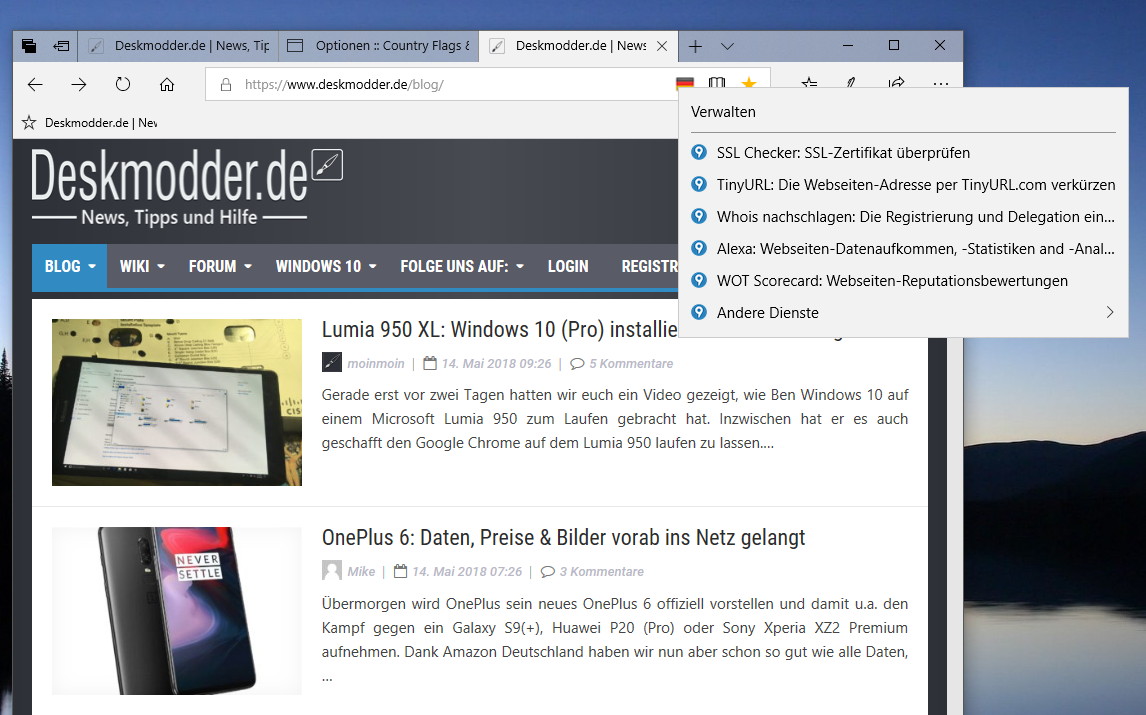This screenshot has height=715, width=1146.
Task: Open the Lumia 950 XL article headline
Action: pyautogui.click(x=500, y=330)
